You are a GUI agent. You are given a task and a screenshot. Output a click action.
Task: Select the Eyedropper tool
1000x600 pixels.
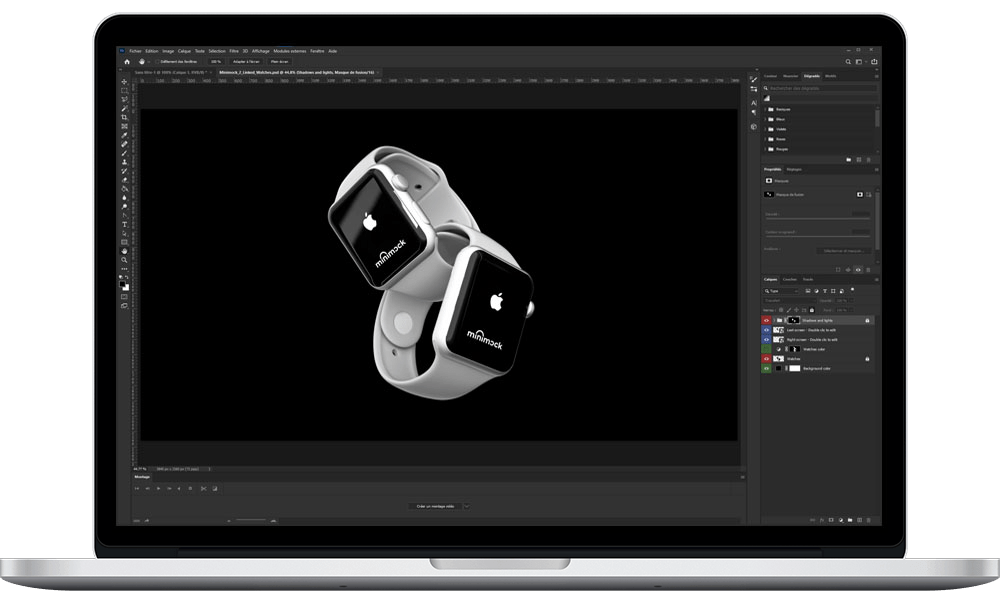(124, 135)
